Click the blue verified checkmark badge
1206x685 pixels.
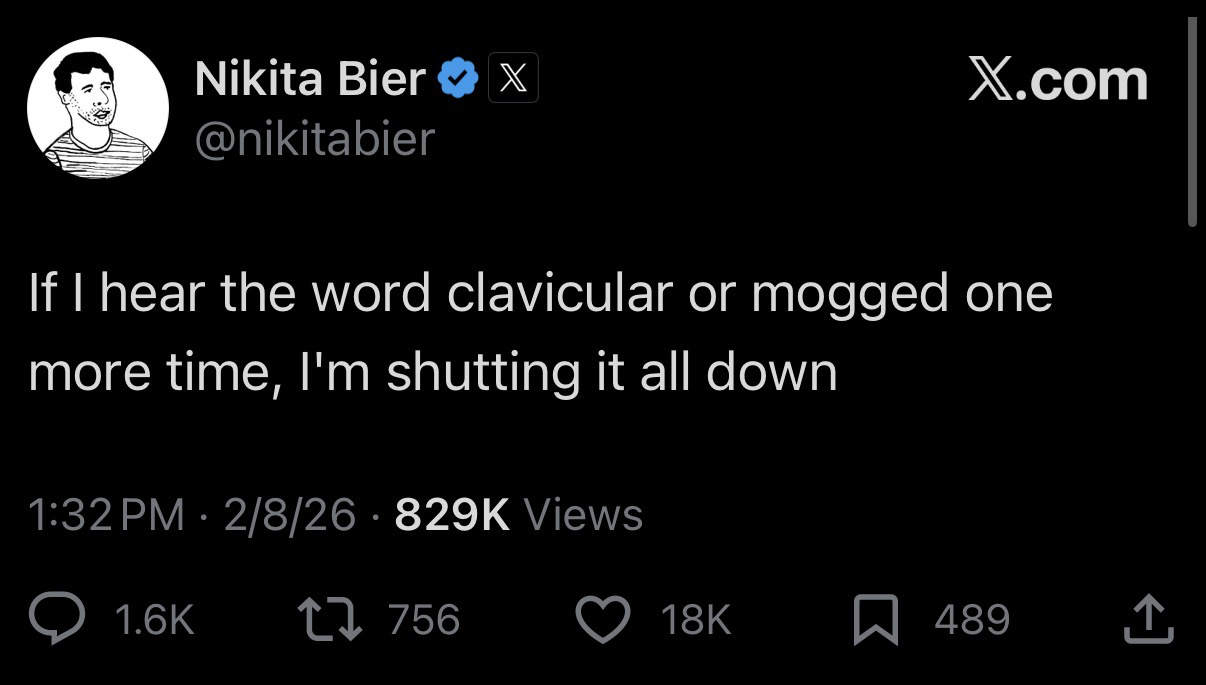pos(458,78)
